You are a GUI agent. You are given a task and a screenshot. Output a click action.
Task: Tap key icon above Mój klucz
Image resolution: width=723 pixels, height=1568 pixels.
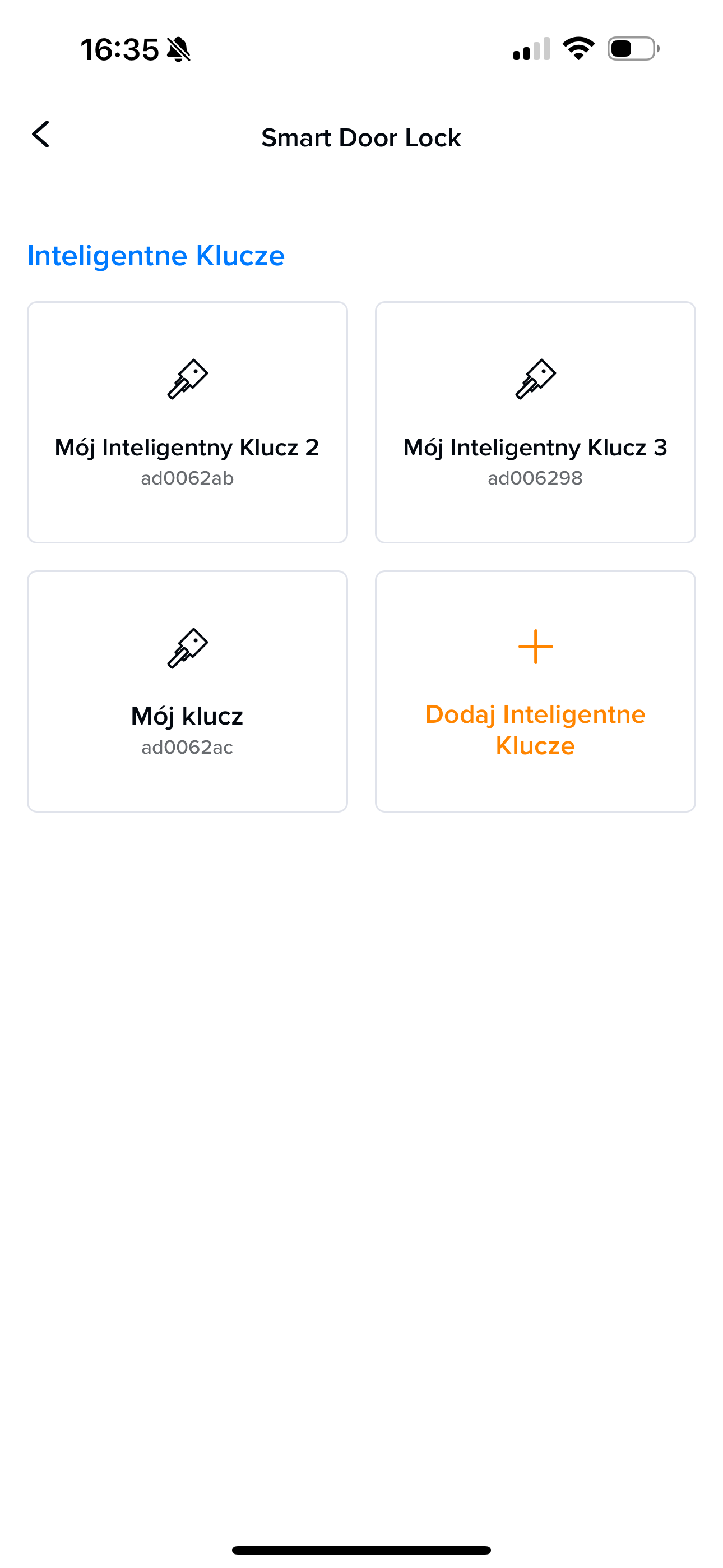pyautogui.click(x=187, y=648)
